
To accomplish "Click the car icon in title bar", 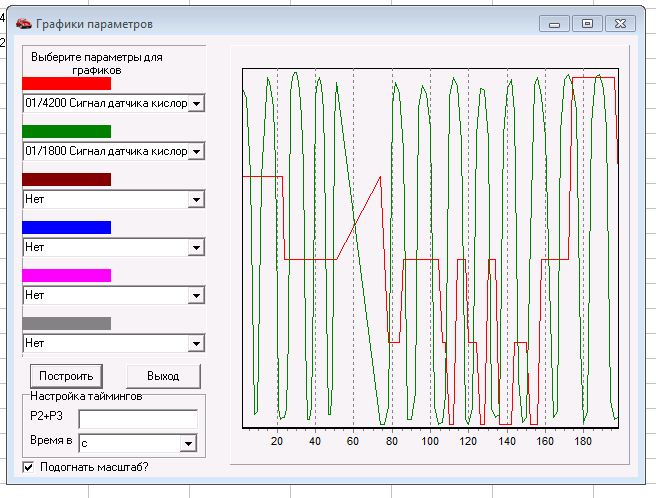I will [x=24, y=23].
